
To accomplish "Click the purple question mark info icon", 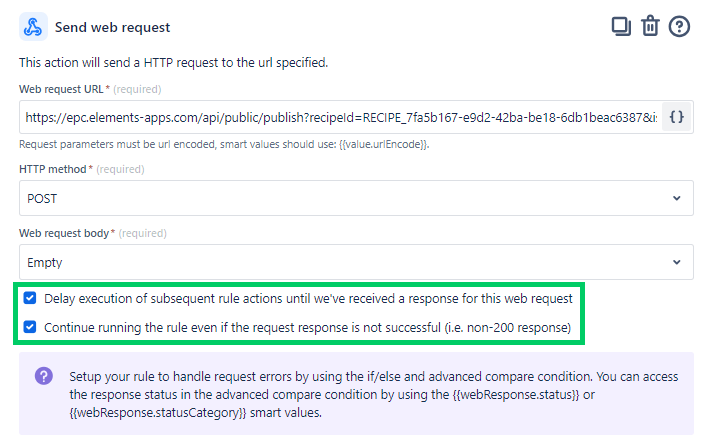I will coord(44,376).
